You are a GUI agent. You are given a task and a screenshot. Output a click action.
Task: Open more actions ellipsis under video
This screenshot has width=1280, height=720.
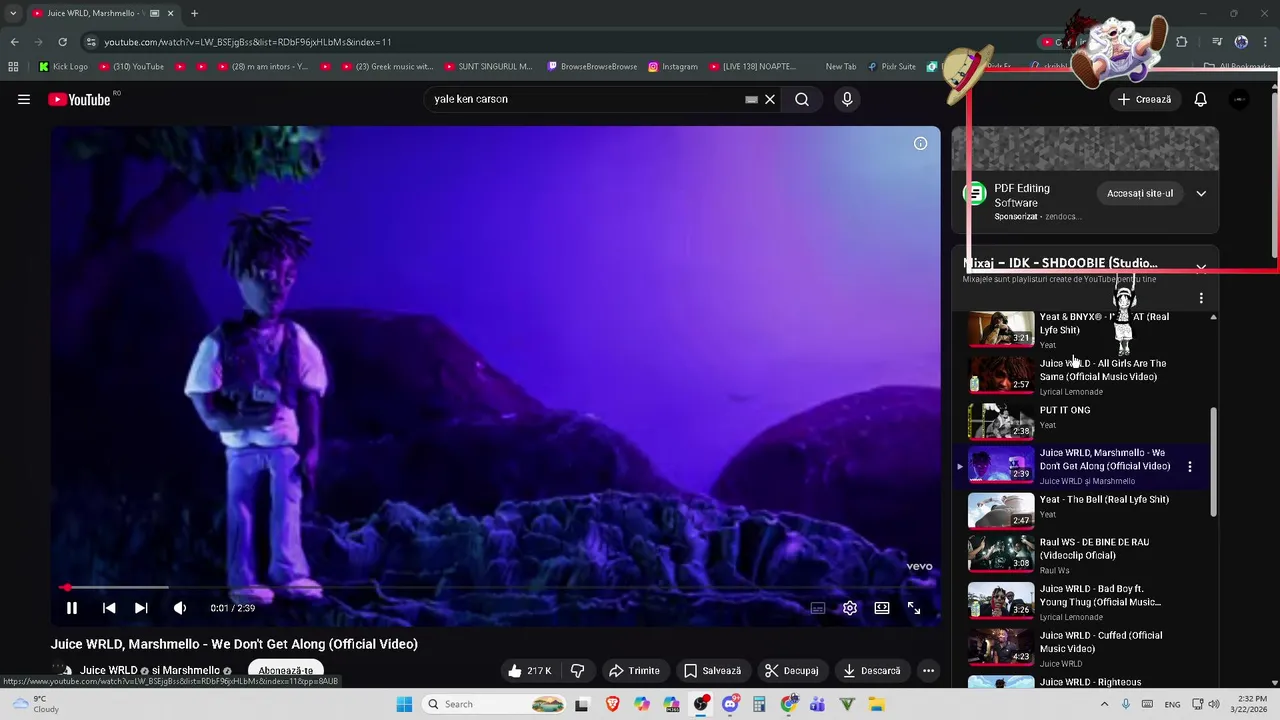(x=928, y=671)
